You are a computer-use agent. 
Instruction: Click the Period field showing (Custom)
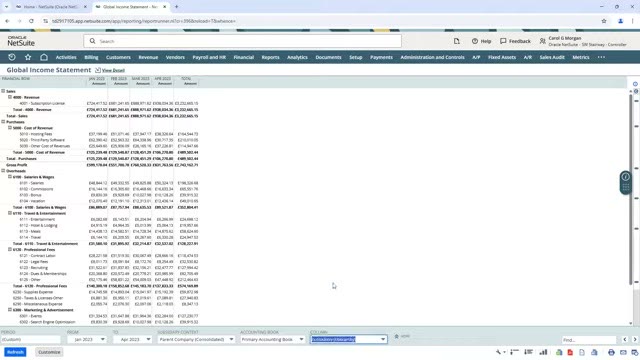click(31, 339)
